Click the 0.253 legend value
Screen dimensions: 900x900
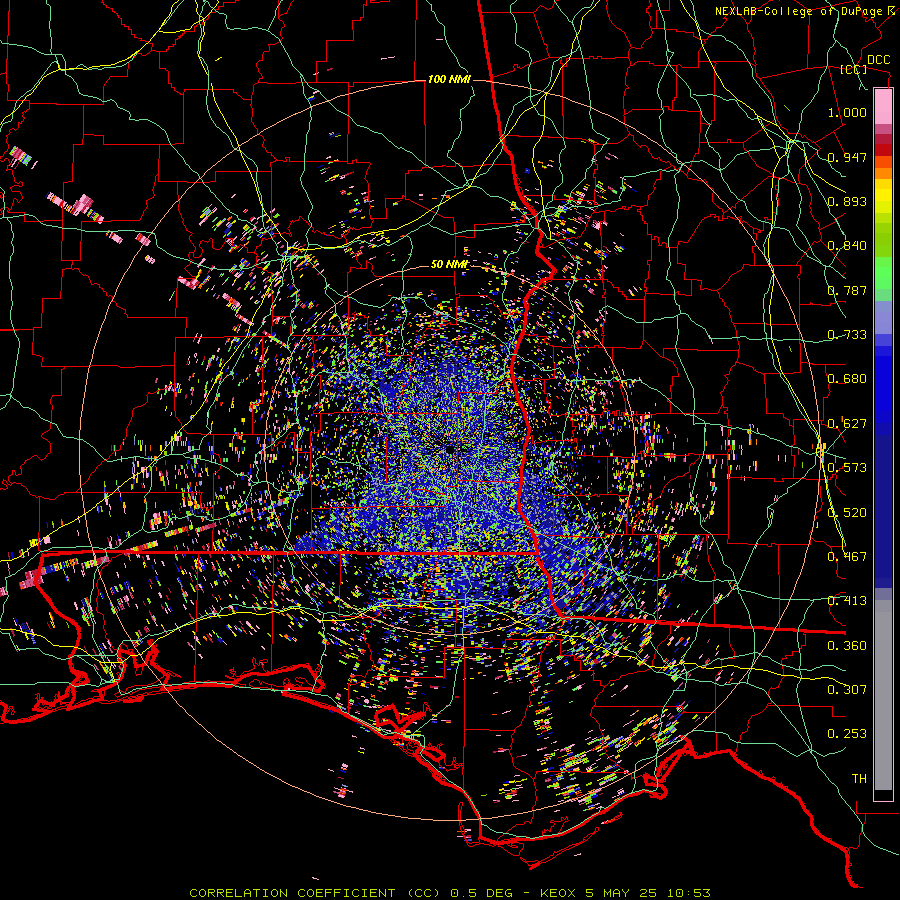click(x=847, y=734)
